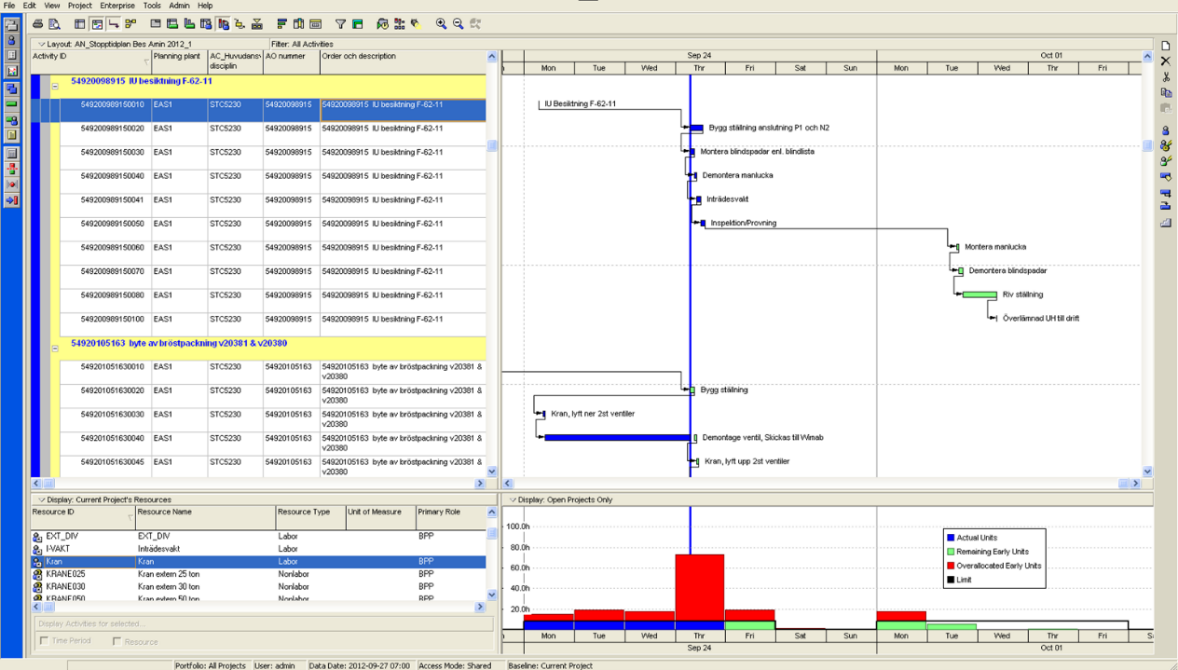This screenshot has width=1178, height=670.
Task: Click the Display Activities for selected field
Action: (264, 623)
